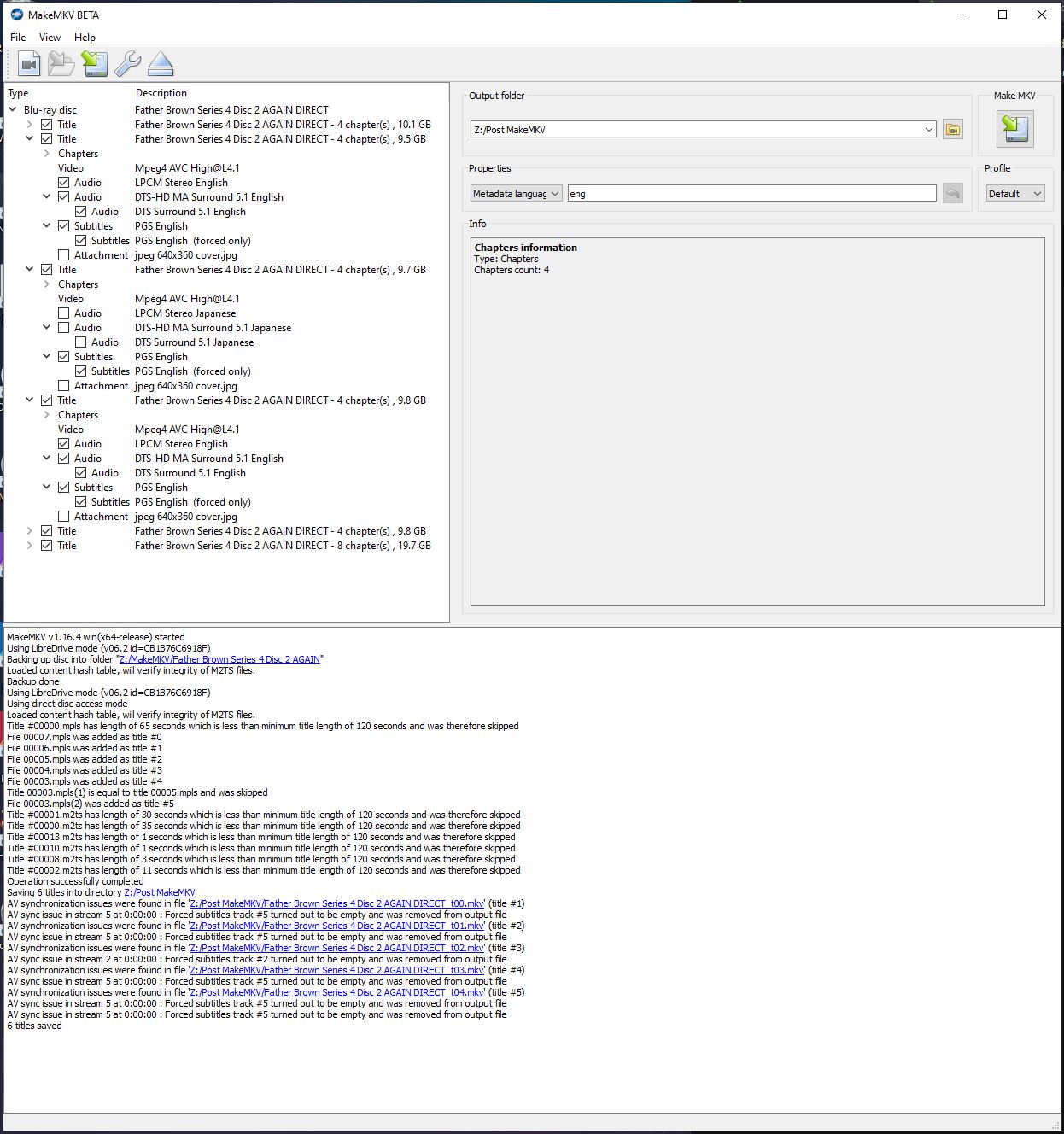Expand the 19.7 GB title node

[x=30, y=545]
